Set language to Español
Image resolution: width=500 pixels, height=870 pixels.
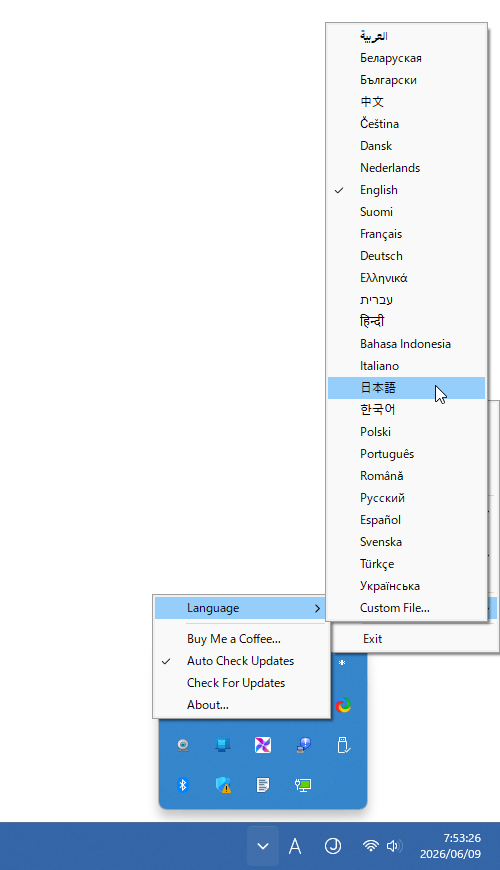[x=406, y=520]
